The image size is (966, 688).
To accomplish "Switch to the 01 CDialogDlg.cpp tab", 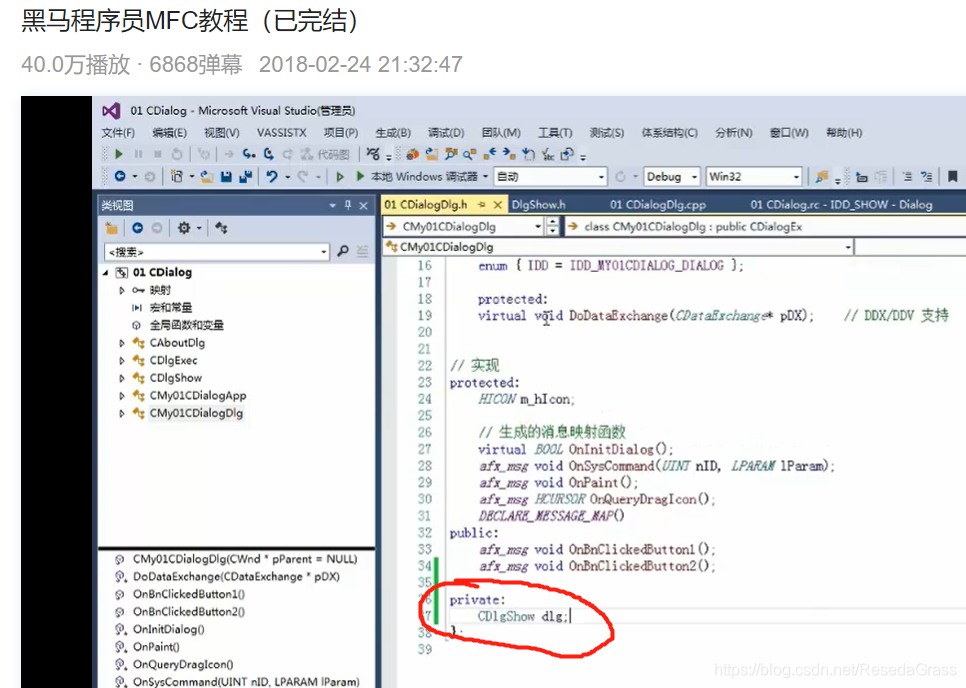I will tap(658, 204).
